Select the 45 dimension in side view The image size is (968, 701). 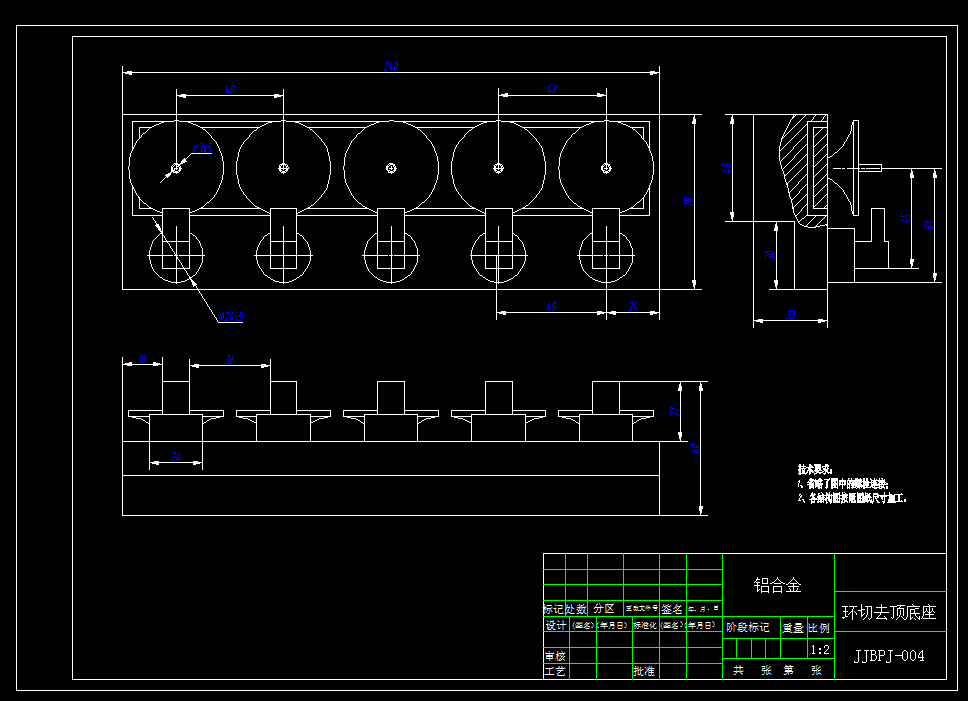click(x=906, y=218)
